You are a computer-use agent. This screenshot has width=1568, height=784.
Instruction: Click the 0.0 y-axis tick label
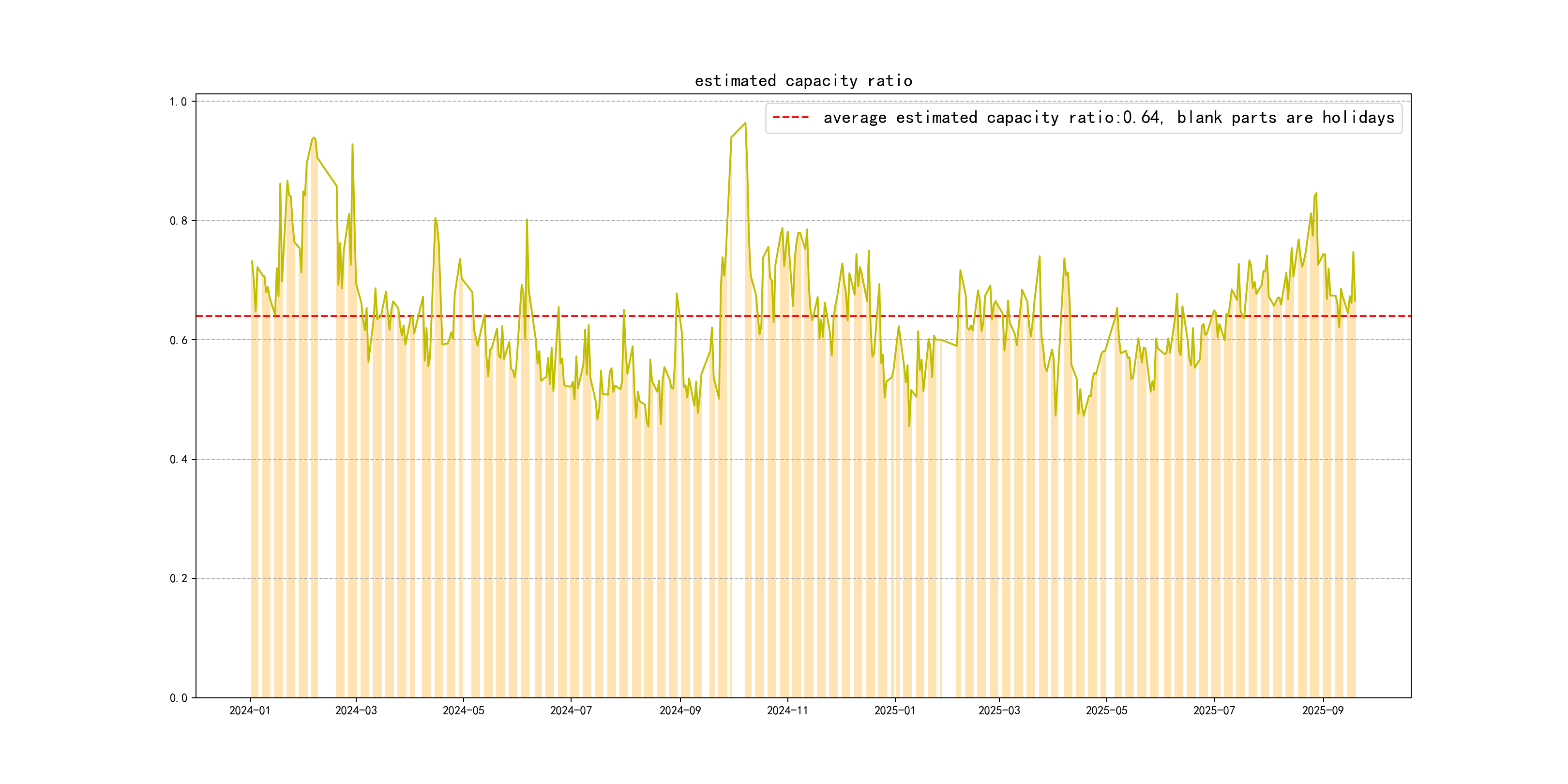(178, 697)
